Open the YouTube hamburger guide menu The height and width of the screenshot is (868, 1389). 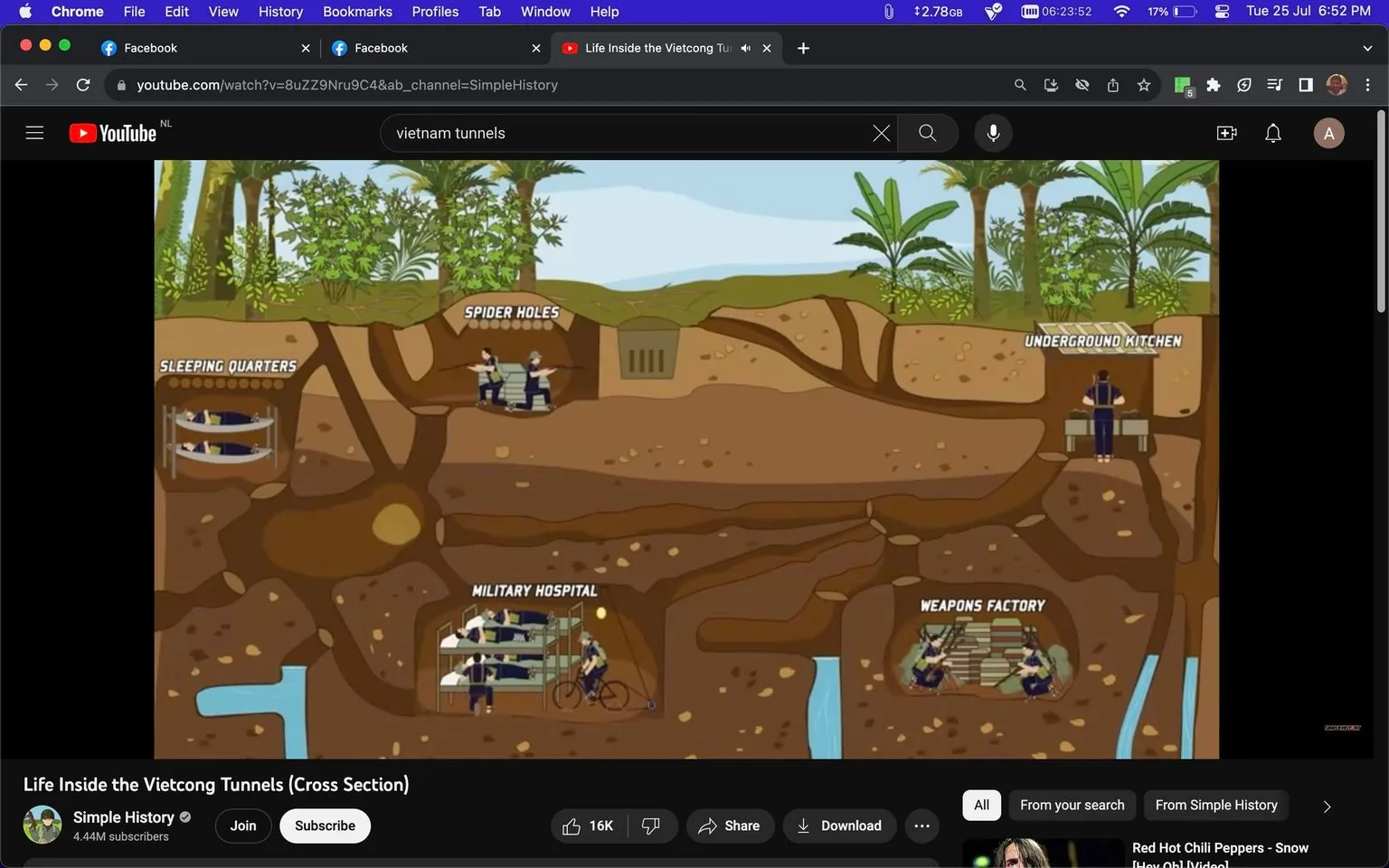pos(34,133)
